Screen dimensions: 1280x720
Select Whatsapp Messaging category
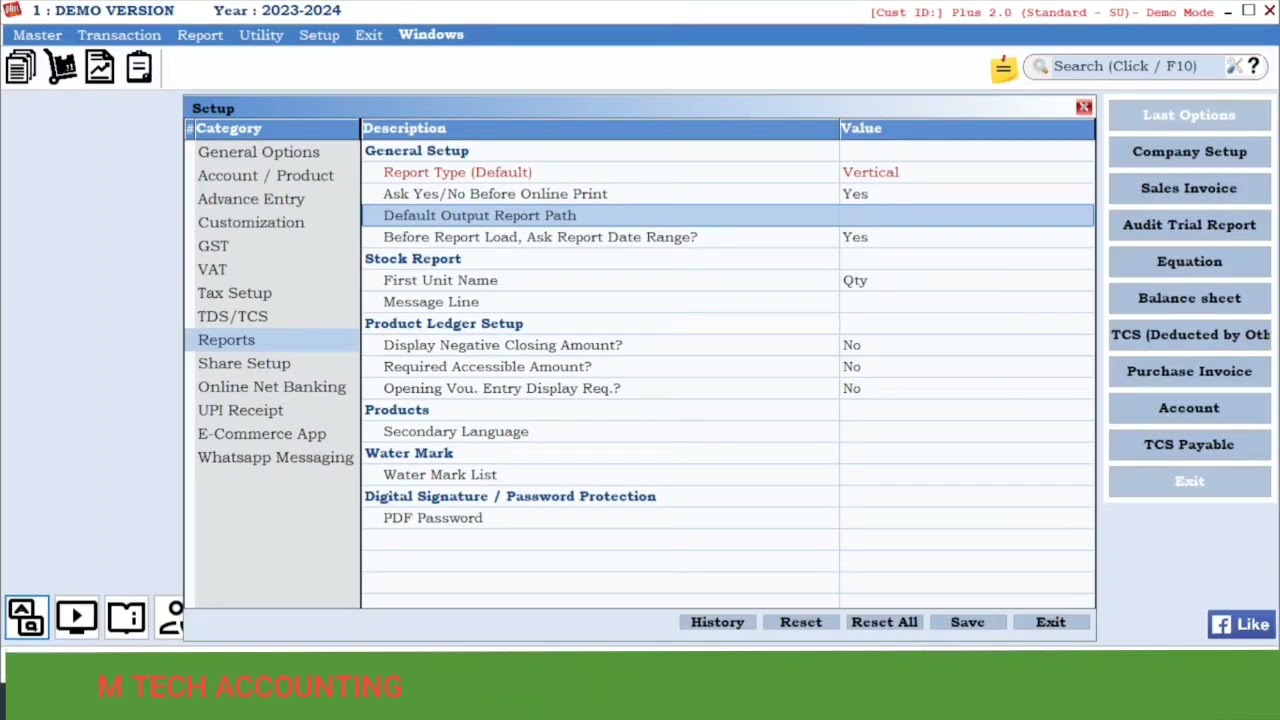pos(275,457)
